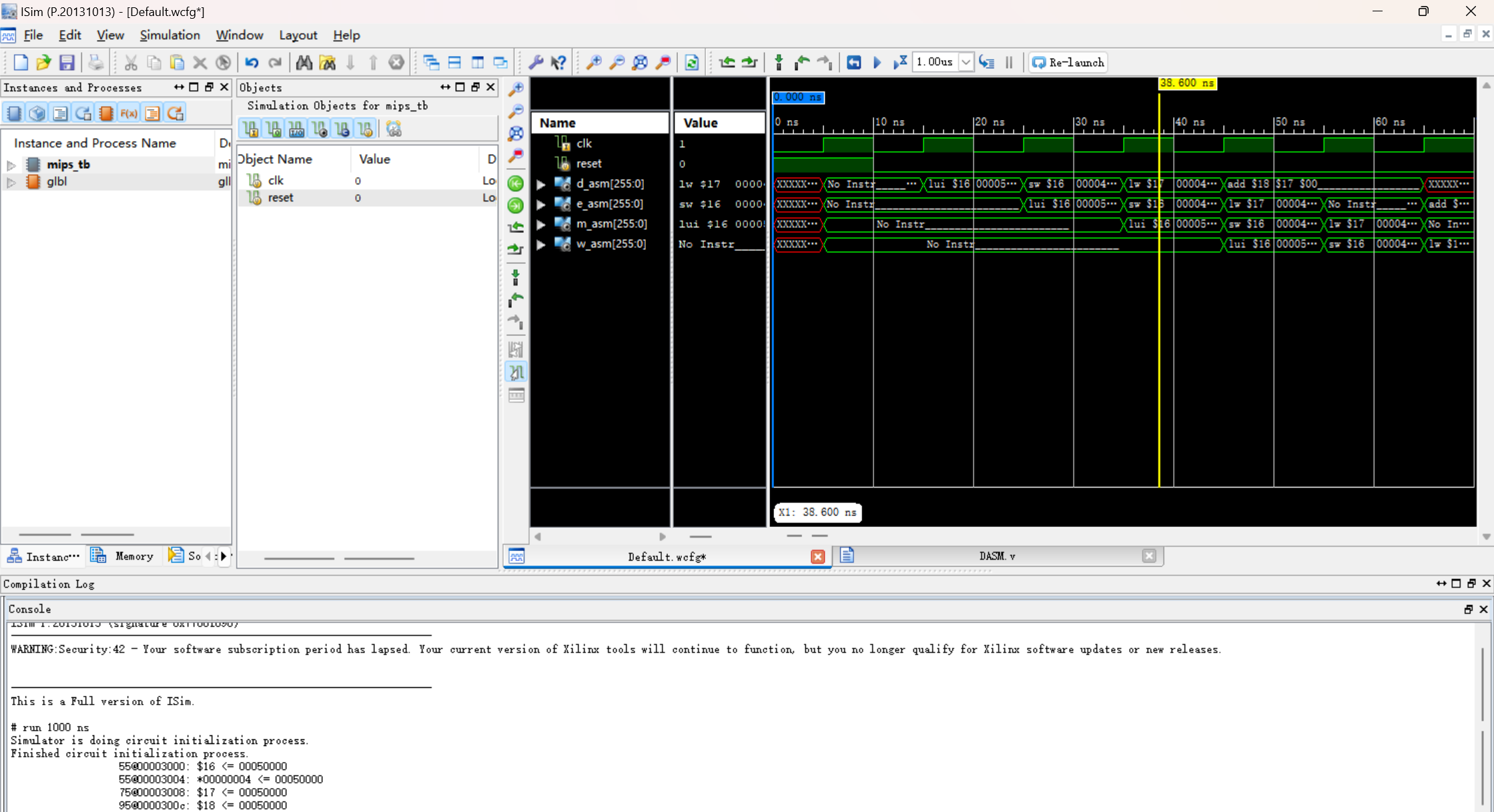Click Zoom In icon beside waveform
1494x812 pixels.
(x=516, y=89)
